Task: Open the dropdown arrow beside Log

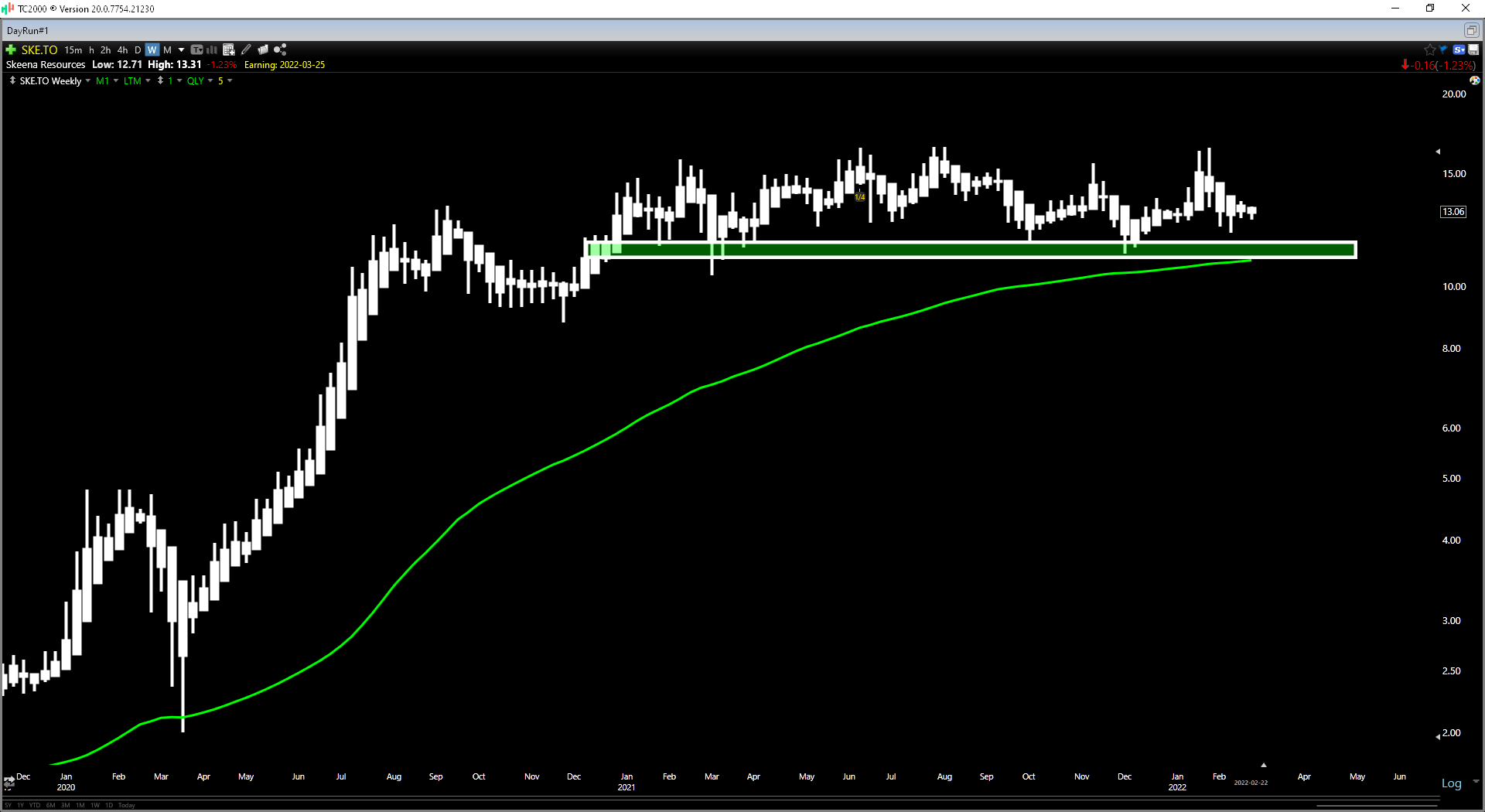Action: (x=1476, y=782)
